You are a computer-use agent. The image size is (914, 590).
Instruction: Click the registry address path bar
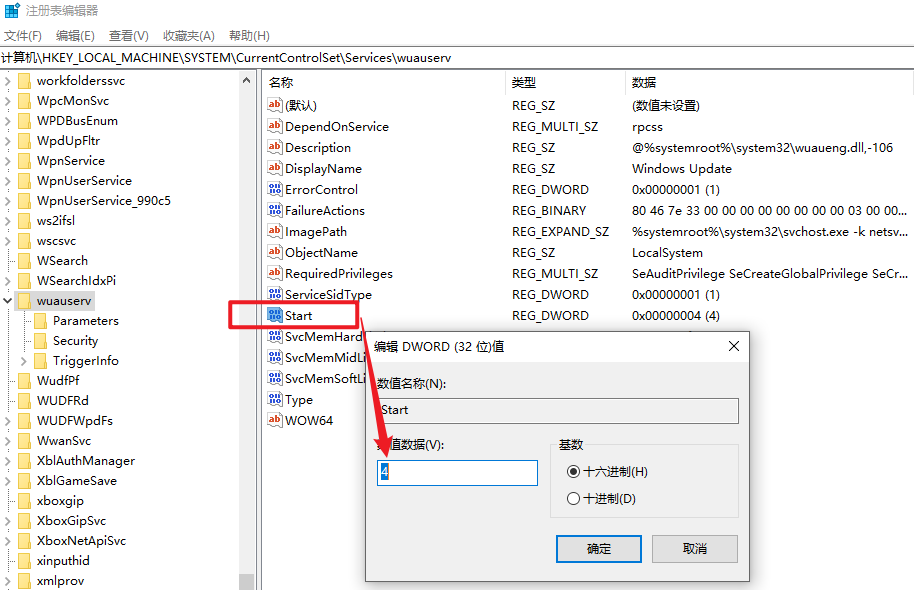tap(457, 58)
